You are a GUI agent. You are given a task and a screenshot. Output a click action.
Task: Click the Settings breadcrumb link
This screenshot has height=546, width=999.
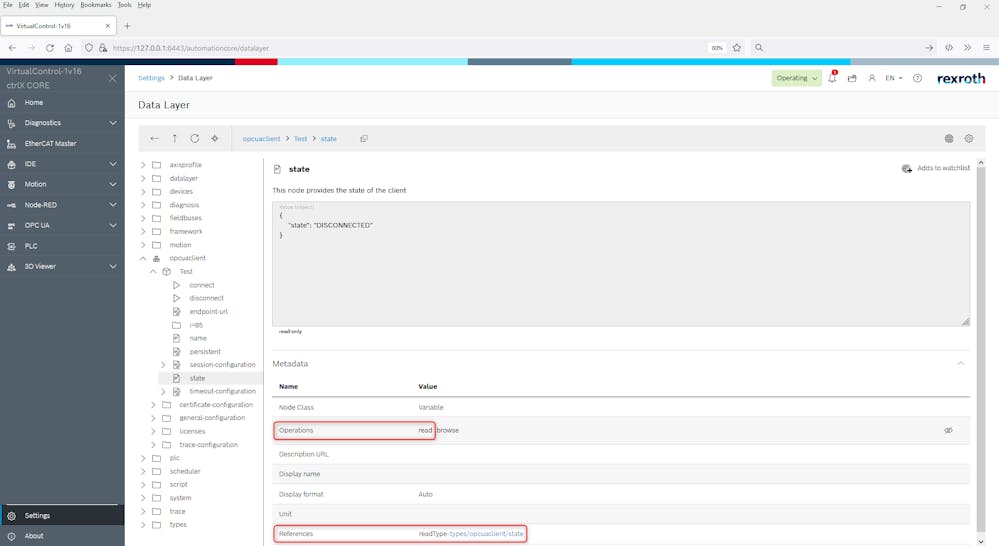tap(151, 78)
